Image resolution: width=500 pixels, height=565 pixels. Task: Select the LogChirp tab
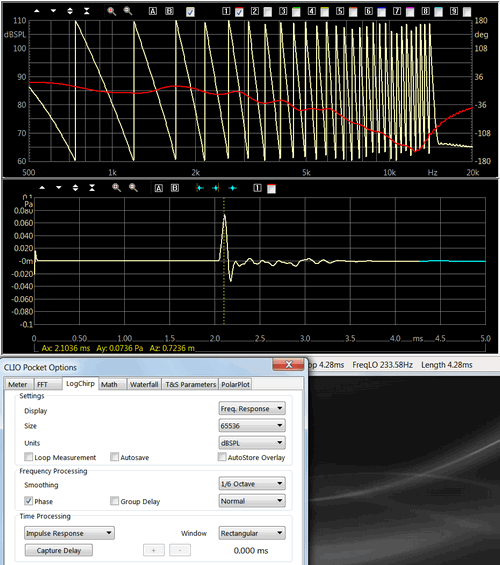coord(80,383)
